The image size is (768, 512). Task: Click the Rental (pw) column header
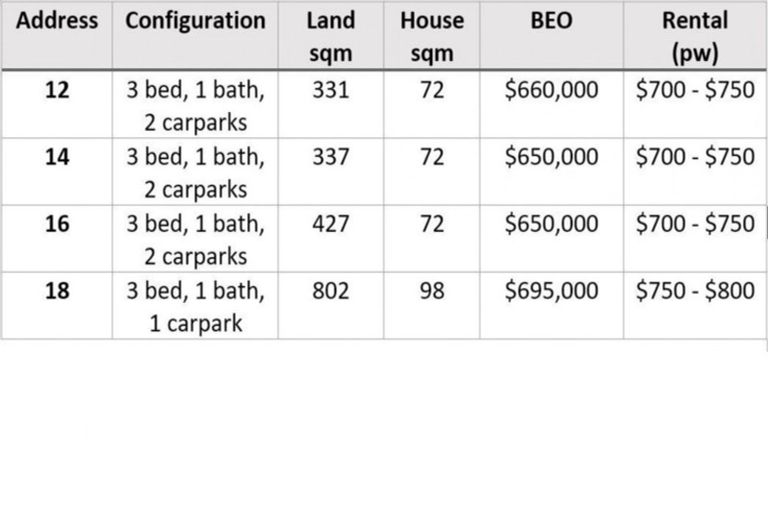[x=695, y=36]
